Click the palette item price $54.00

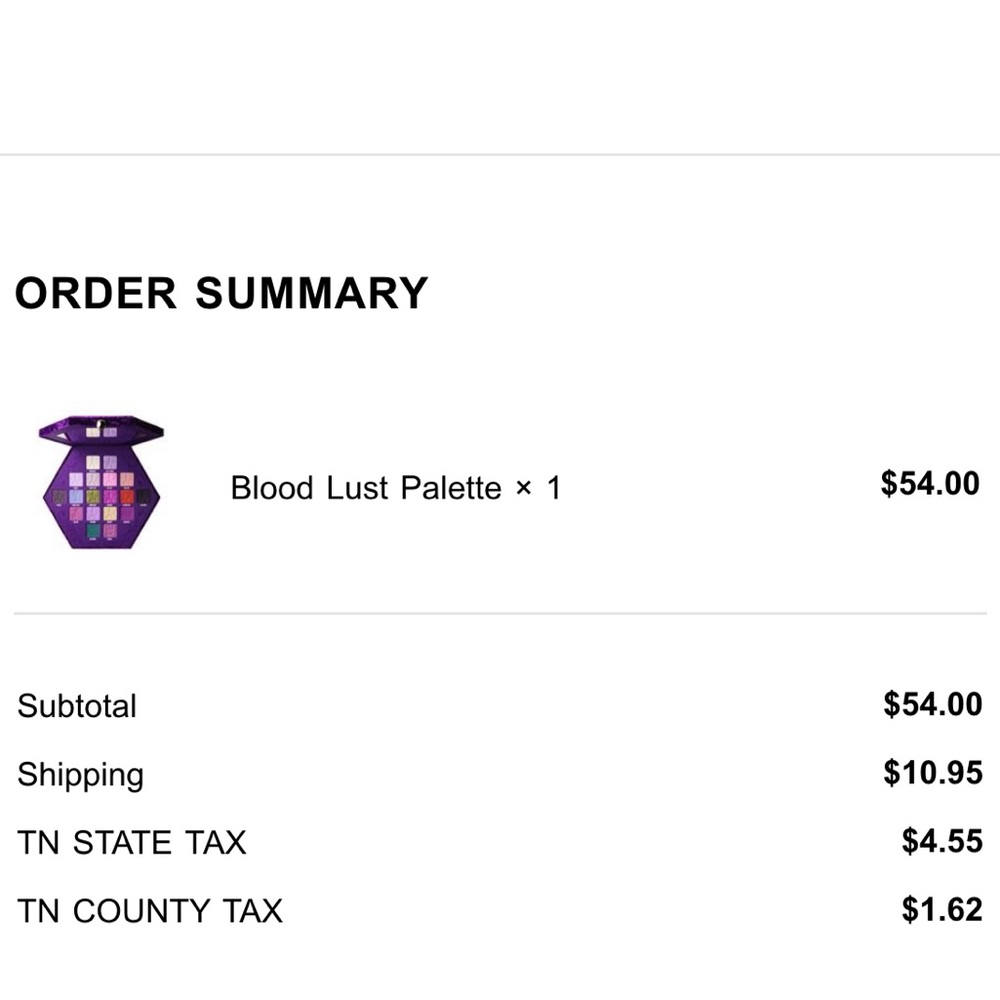click(929, 484)
